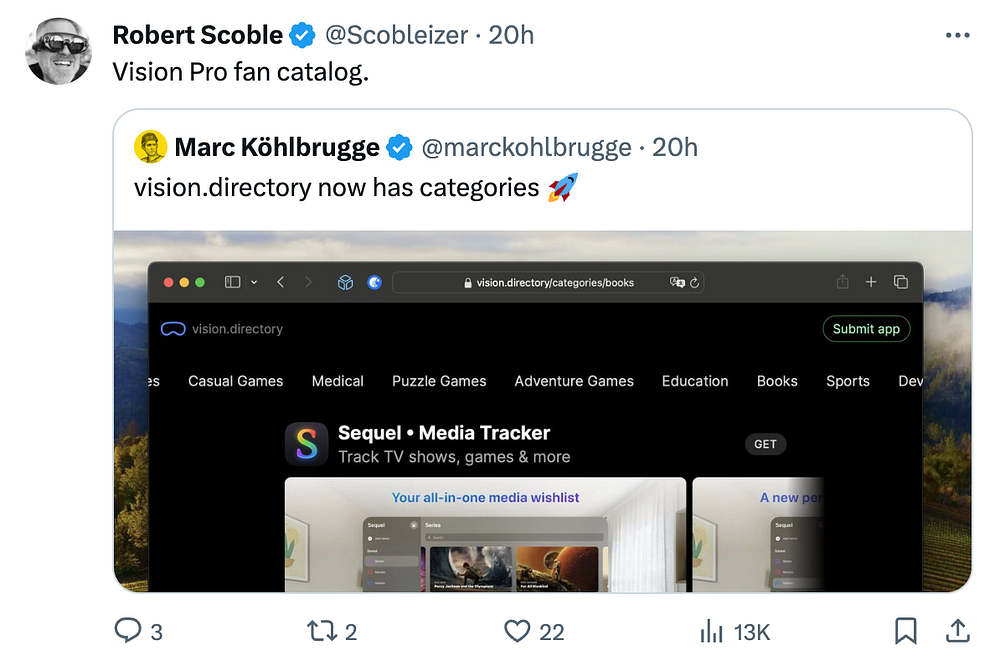Open Robert Scoble's profile picture

59,51
